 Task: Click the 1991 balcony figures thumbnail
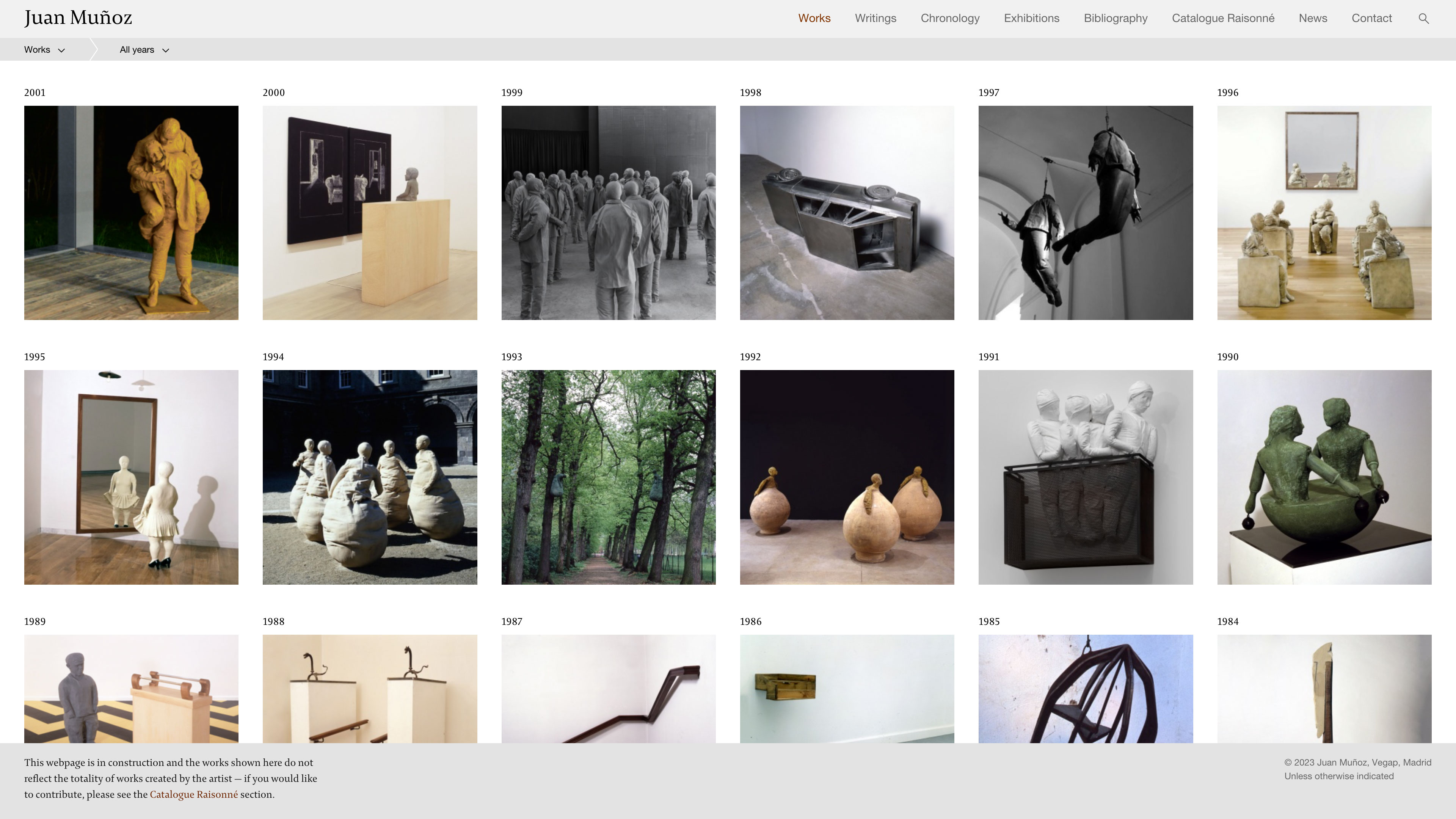pos(1085,477)
